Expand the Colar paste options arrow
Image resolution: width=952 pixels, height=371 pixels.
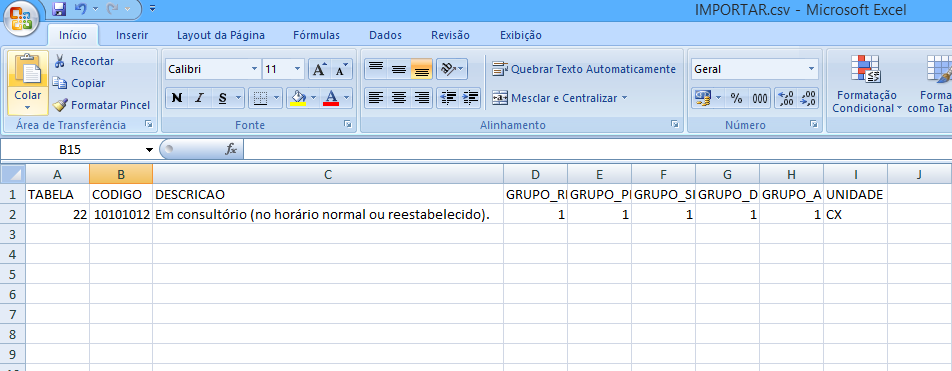[28, 108]
